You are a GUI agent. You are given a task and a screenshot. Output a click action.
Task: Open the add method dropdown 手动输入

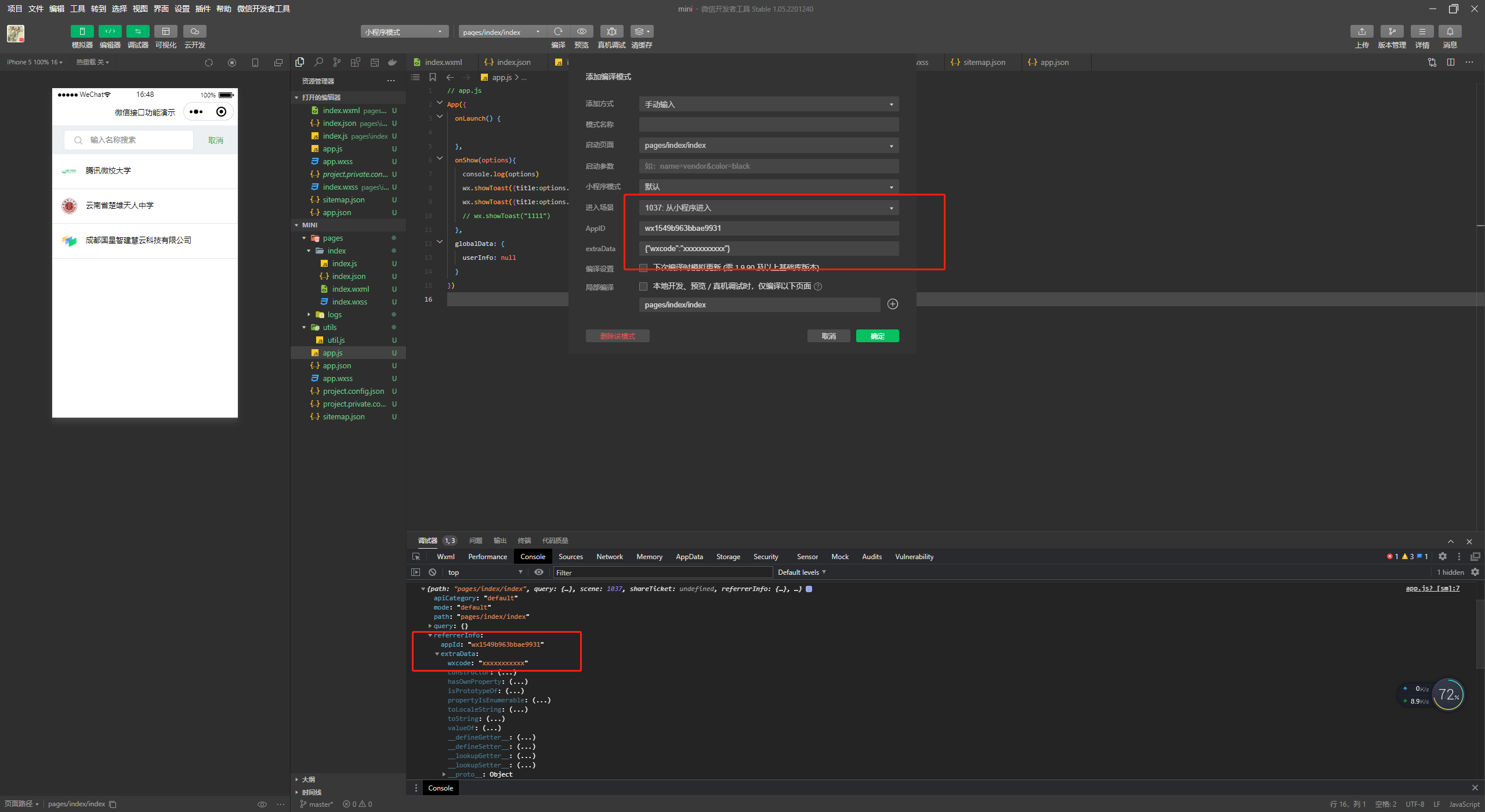pos(769,104)
